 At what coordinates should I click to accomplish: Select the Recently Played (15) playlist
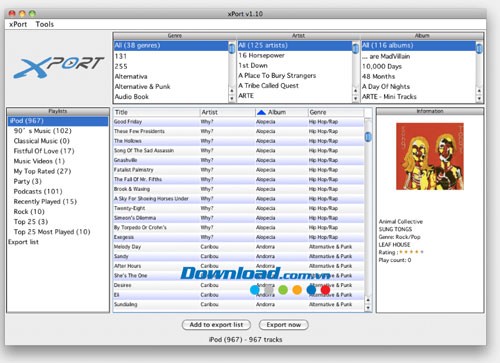(x=58, y=202)
